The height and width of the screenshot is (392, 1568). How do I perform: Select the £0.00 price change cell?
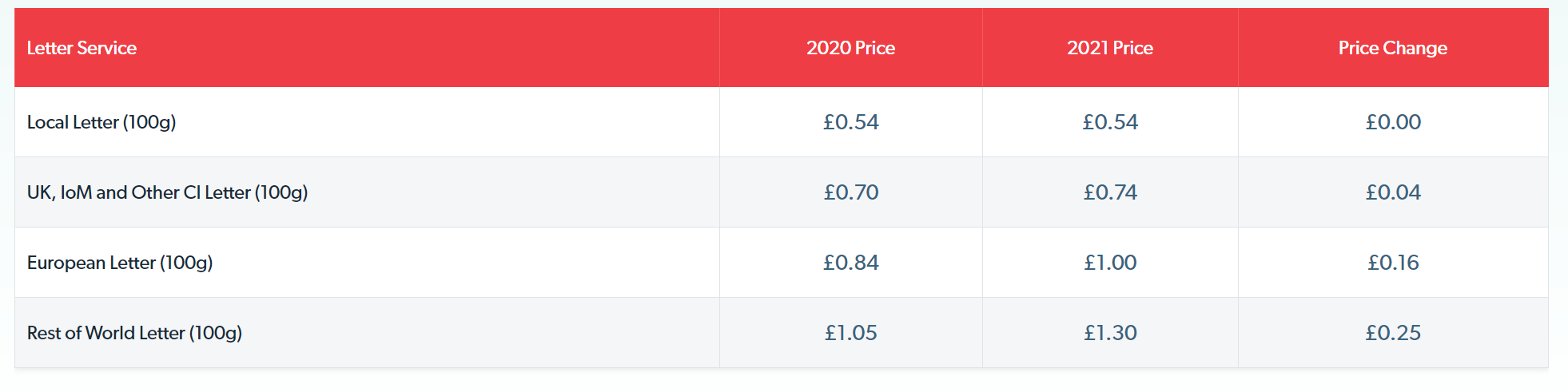point(1393,122)
